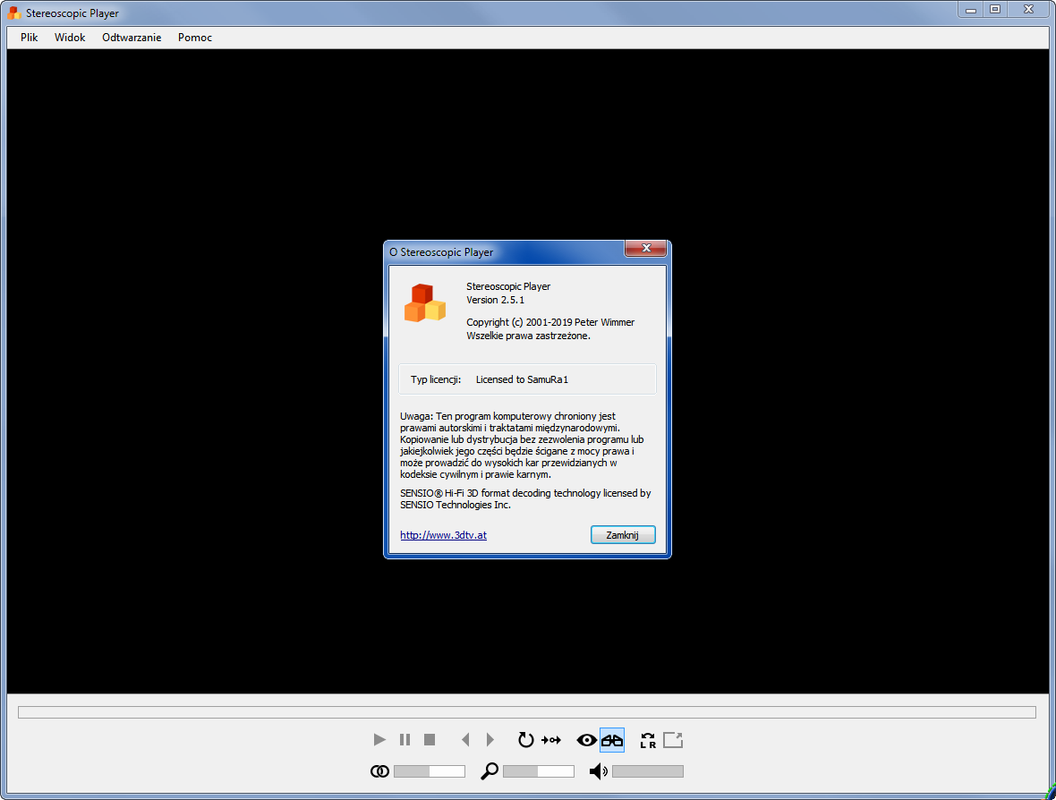Click the 'Version 2.5.1' text
The height and width of the screenshot is (800, 1056).
point(495,300)
